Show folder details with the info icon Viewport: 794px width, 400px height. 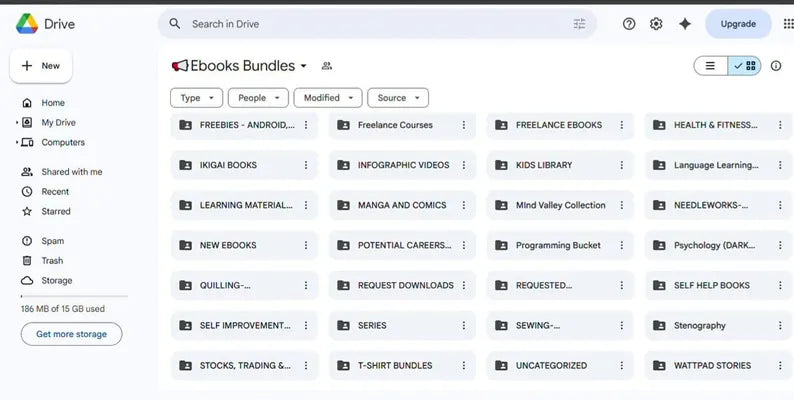click(776, 66)
